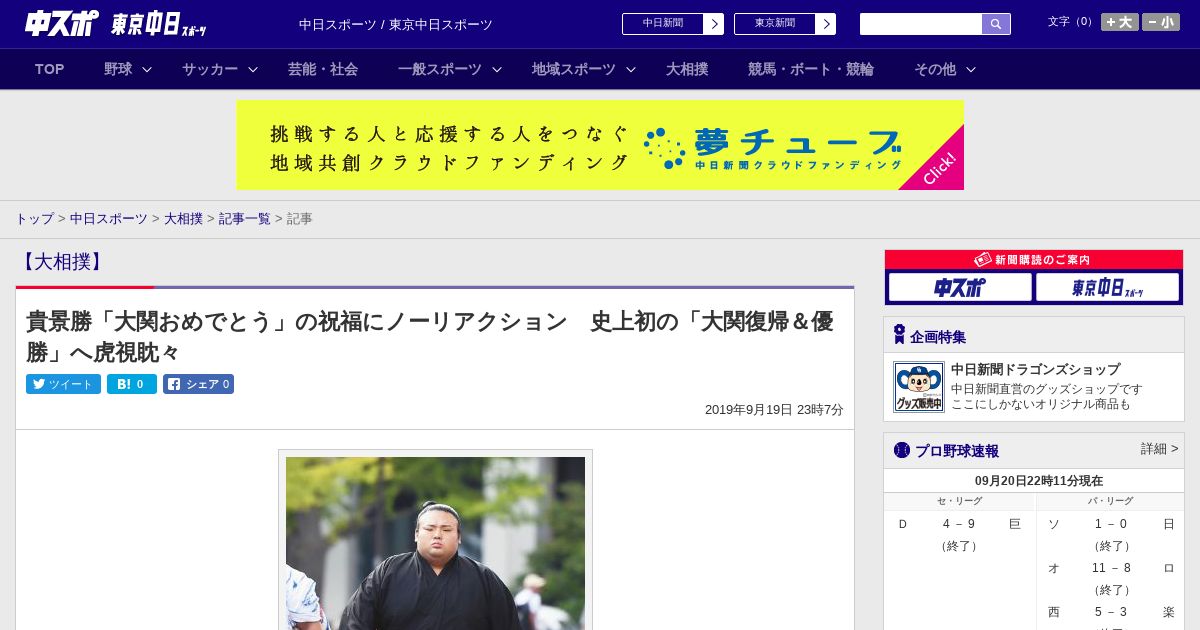
Task: Go to トップ breadcrumb link
Action: (34, 218)
